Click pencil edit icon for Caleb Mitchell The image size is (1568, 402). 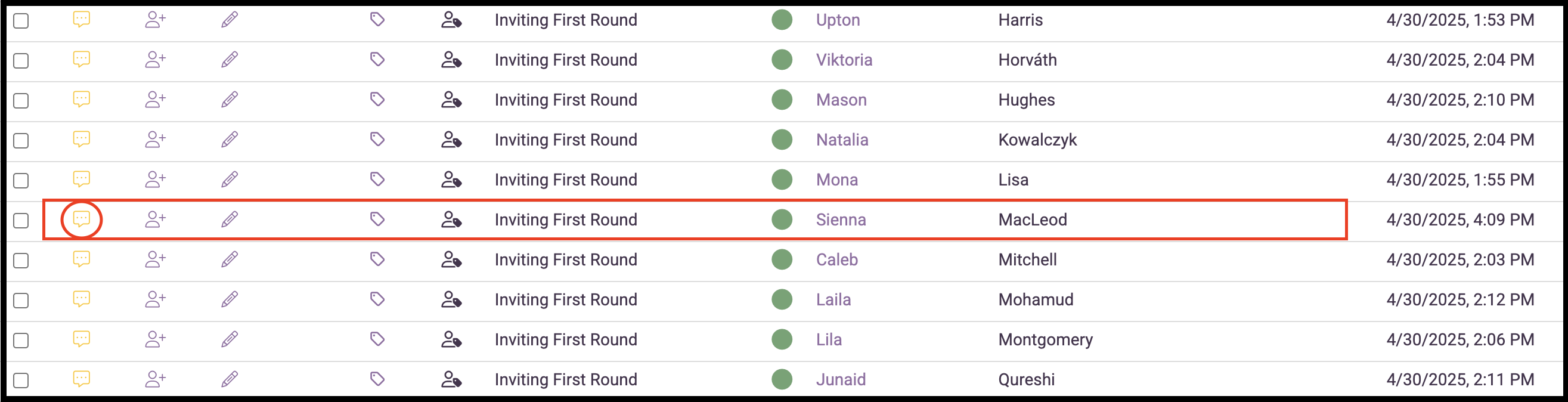coord(230,259)
